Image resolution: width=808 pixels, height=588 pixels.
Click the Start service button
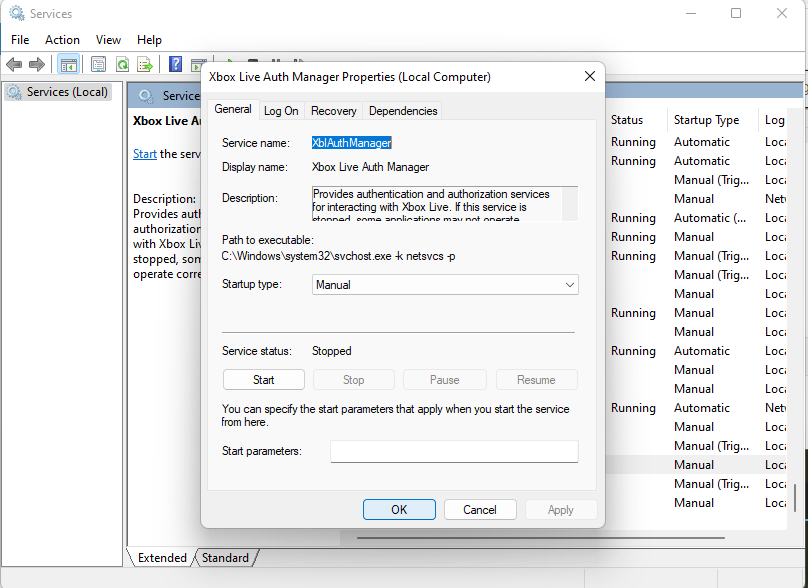pyautogui.click(x=263, y=380)
